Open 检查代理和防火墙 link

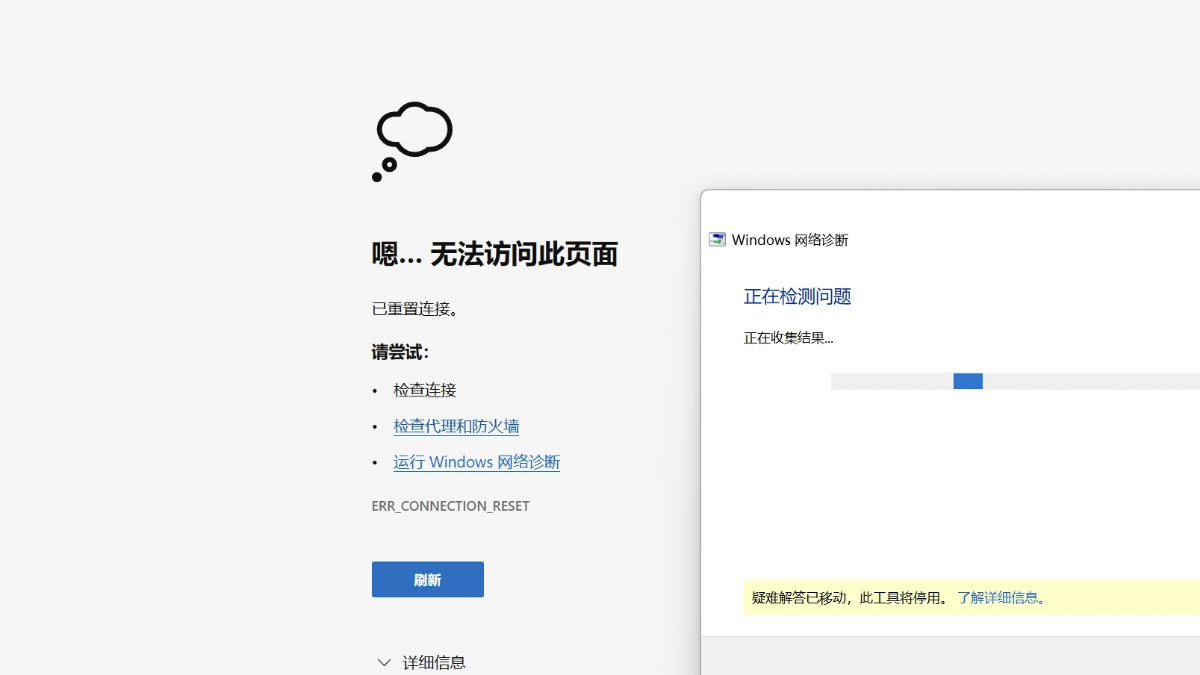point(457,425)
